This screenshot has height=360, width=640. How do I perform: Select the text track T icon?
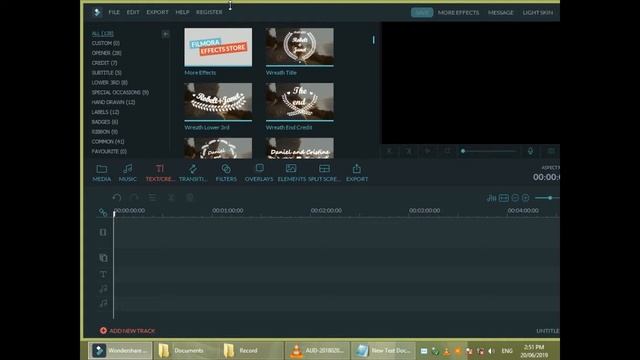pos(103,274)
